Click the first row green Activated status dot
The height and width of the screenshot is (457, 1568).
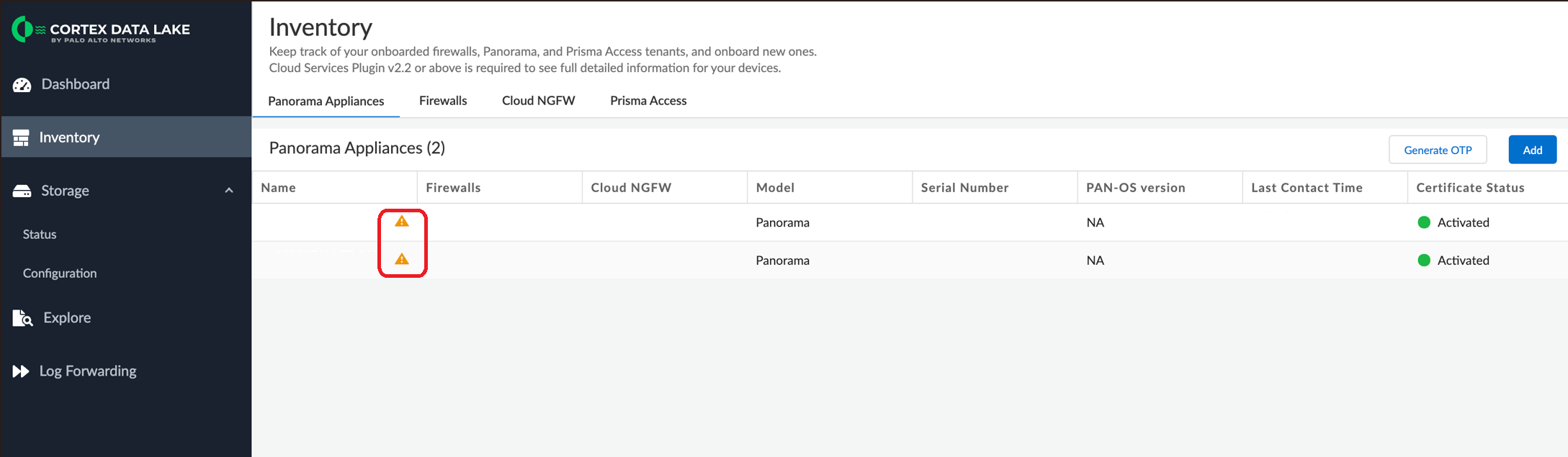tap(1424, 222)
